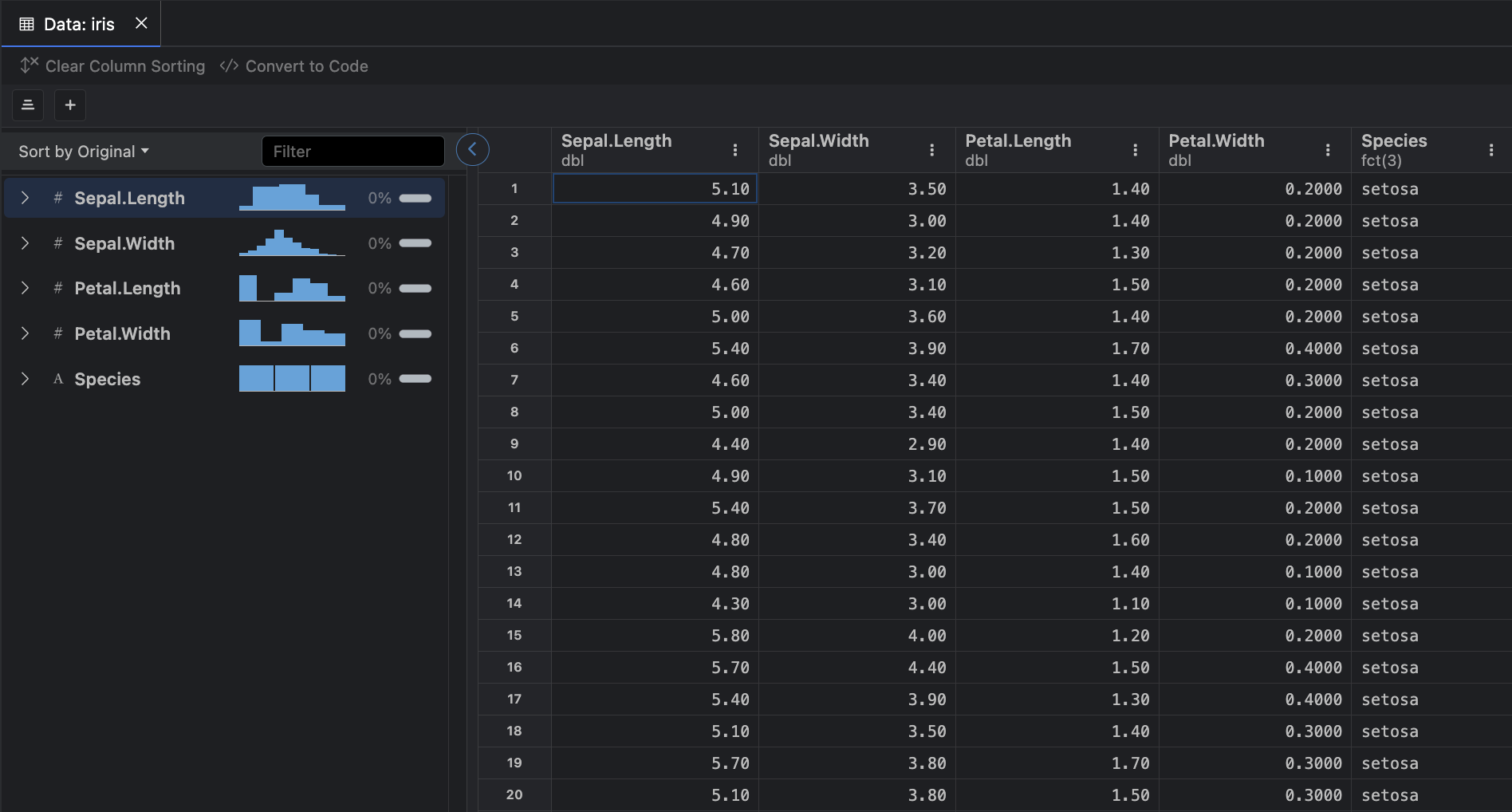Open the Sepal.Width column options menu
Screen dimensions: 1512x812
tap(931, 150)
